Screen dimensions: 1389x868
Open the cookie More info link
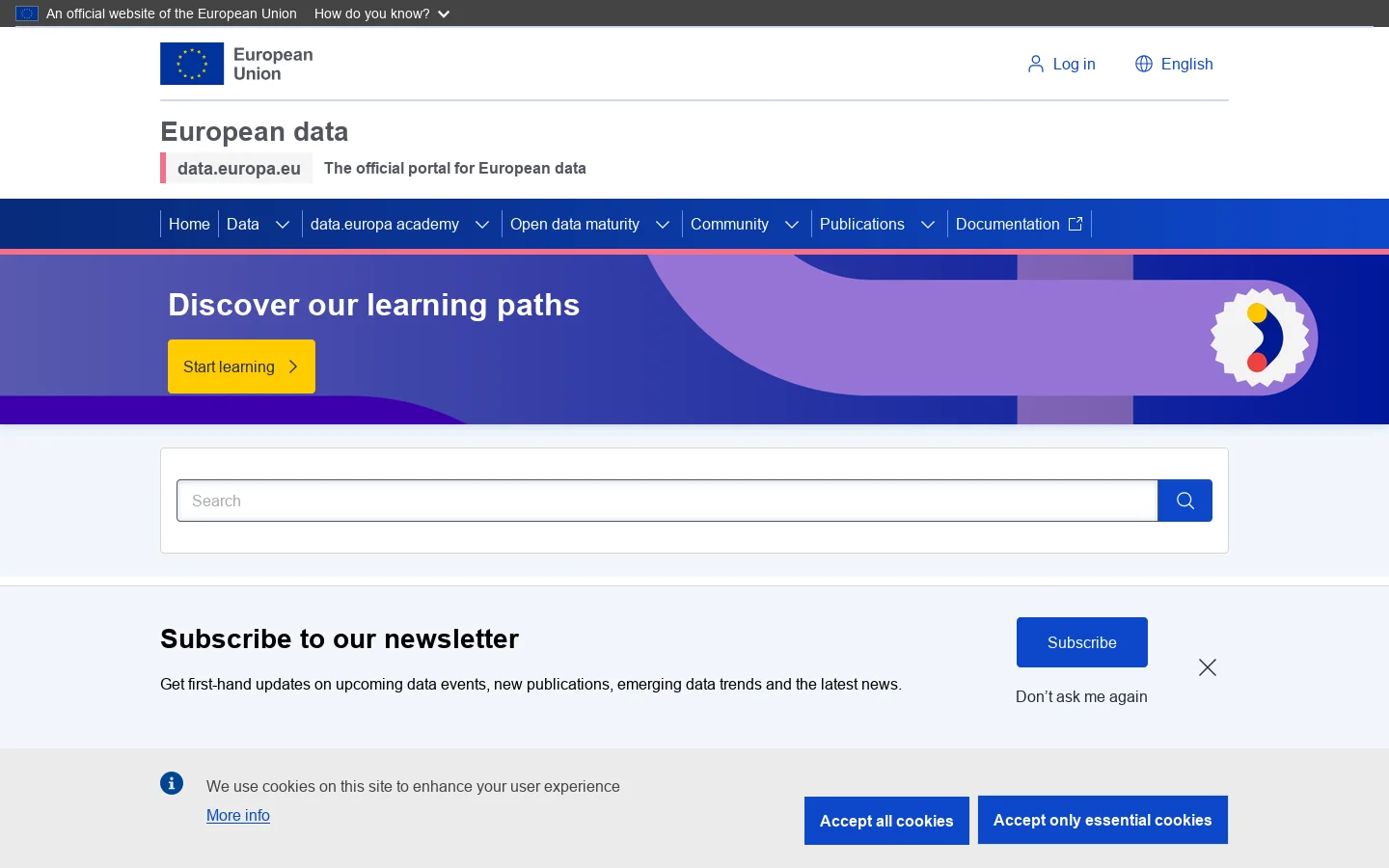point(238,815)
